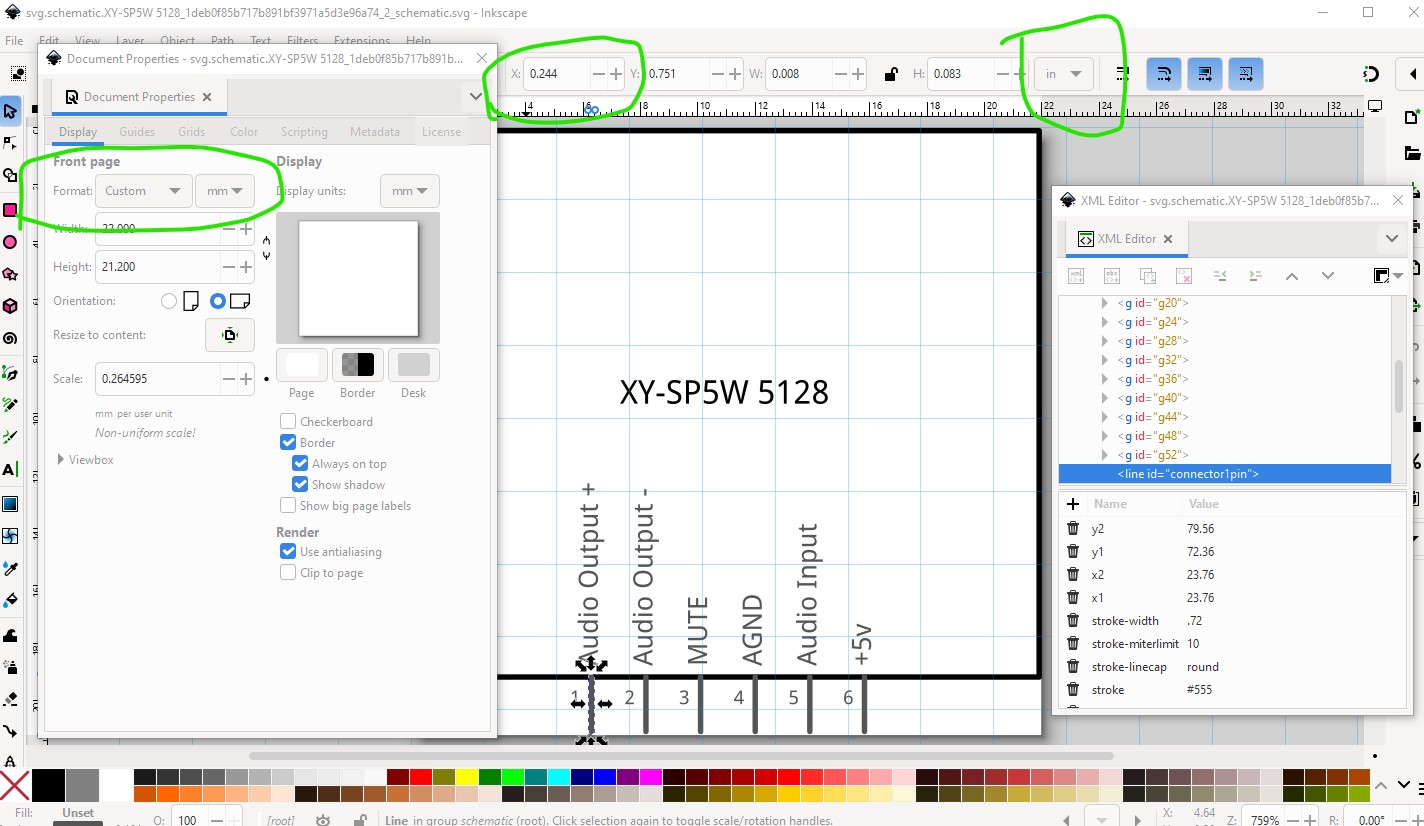The height and width of the screenshot is (826, 1424).
Task: Select the 3D Box tool
Action: pyautogui.click(x=10, y=306)
